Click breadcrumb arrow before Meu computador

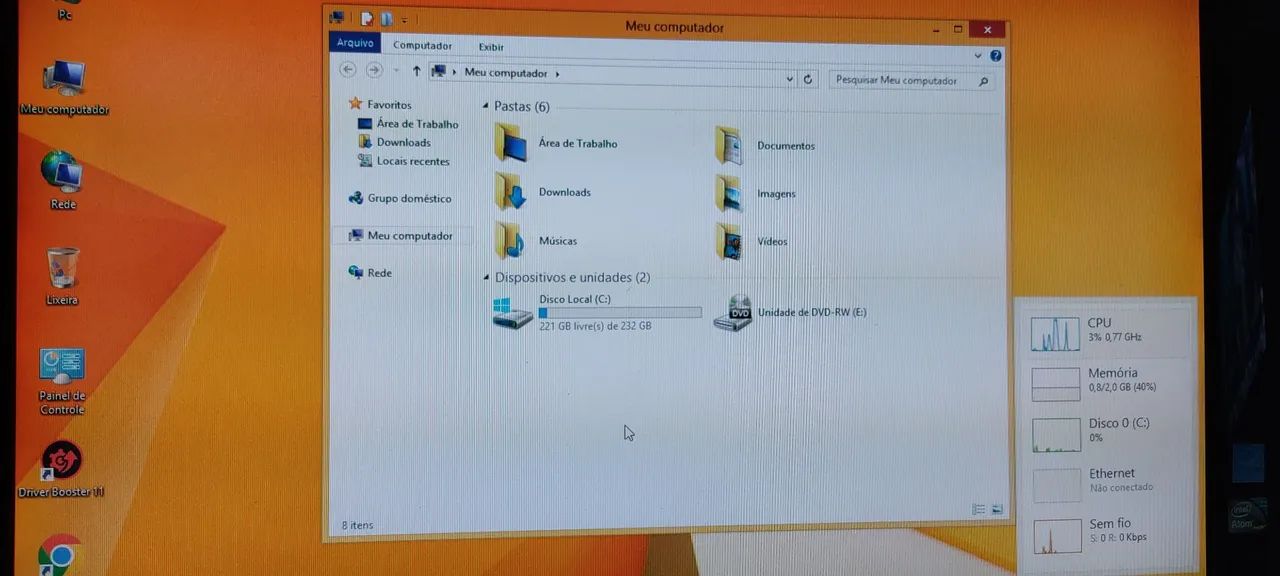pyautogui.click(x=455, y=72)
